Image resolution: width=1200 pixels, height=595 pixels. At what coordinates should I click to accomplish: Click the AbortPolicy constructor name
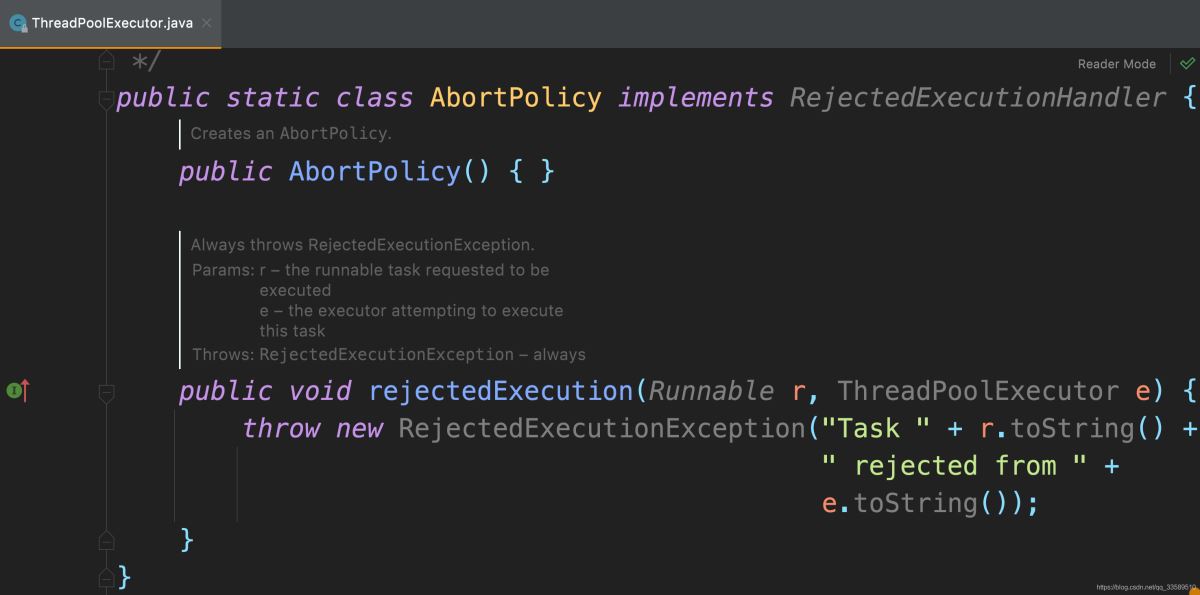[375, 171]
